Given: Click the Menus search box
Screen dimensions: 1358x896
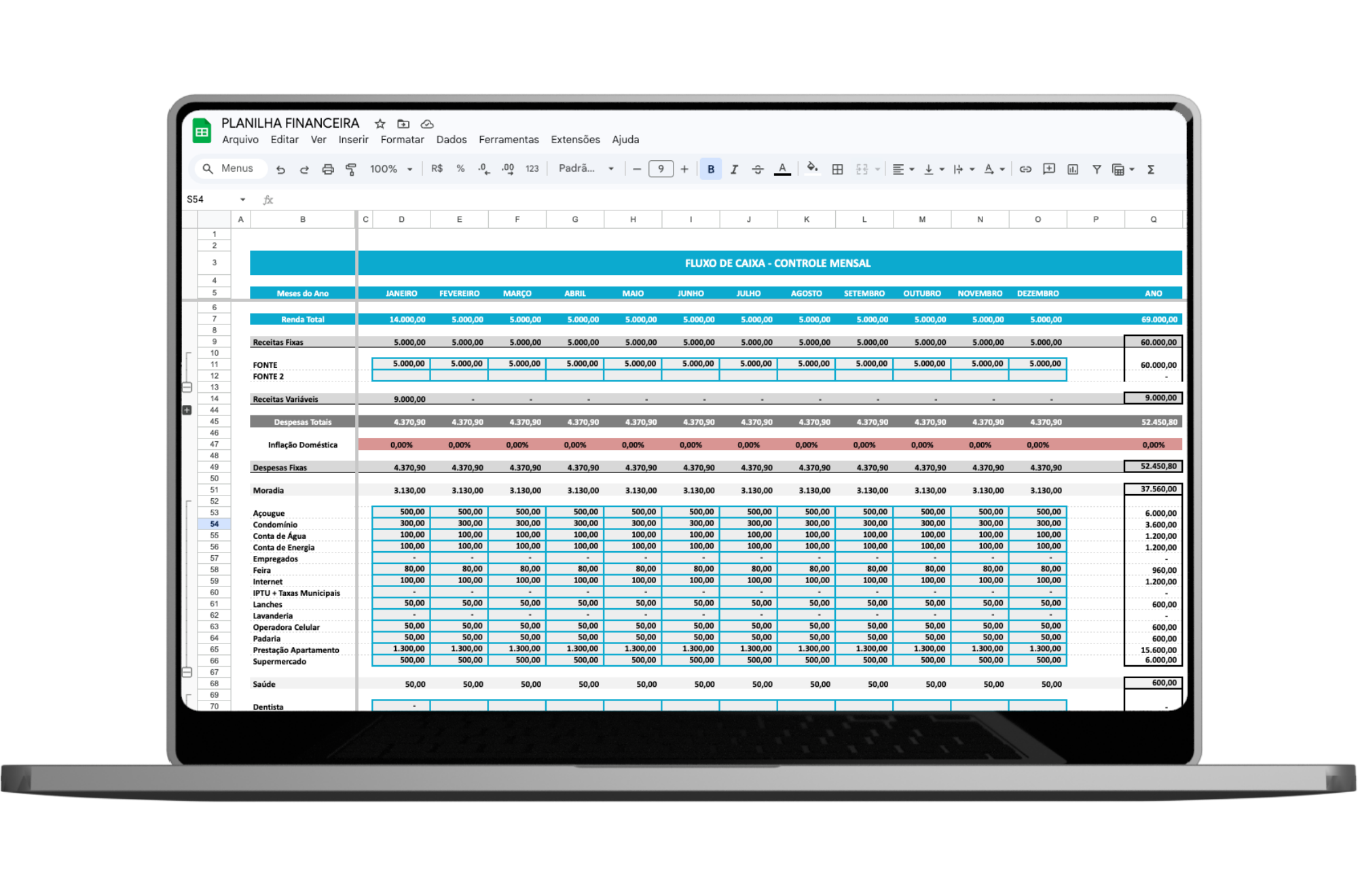Looking at the screenshot, I should (231, 168).
